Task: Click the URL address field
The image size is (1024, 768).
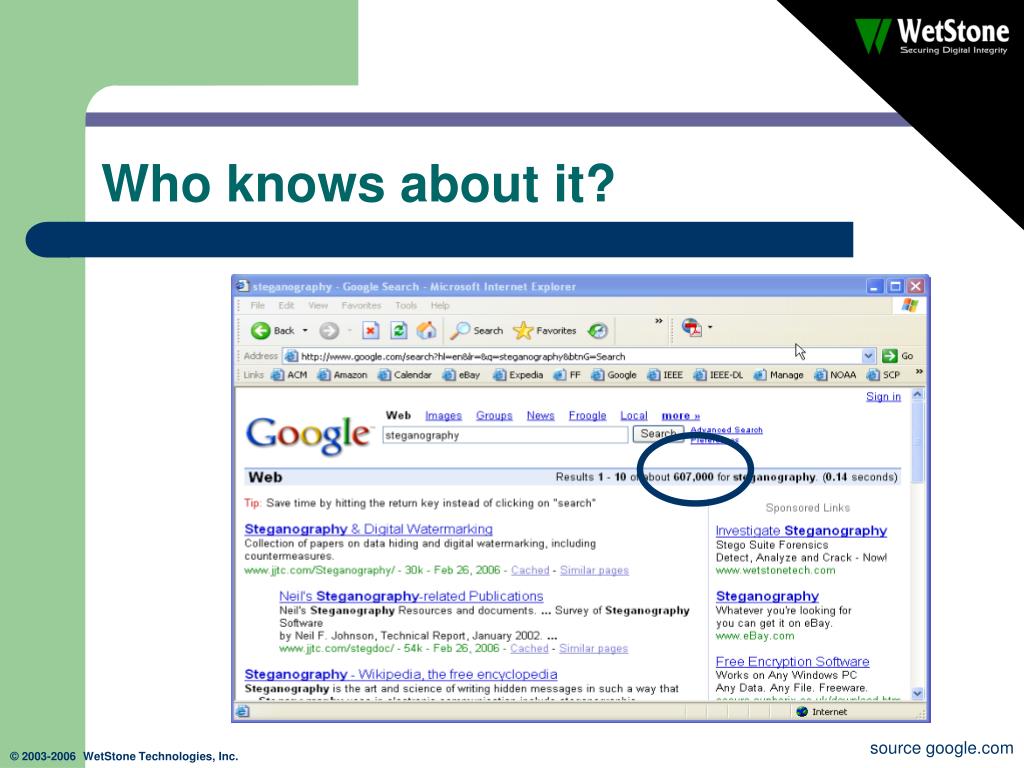Action: pyautogui.click(x=581, y=356)
